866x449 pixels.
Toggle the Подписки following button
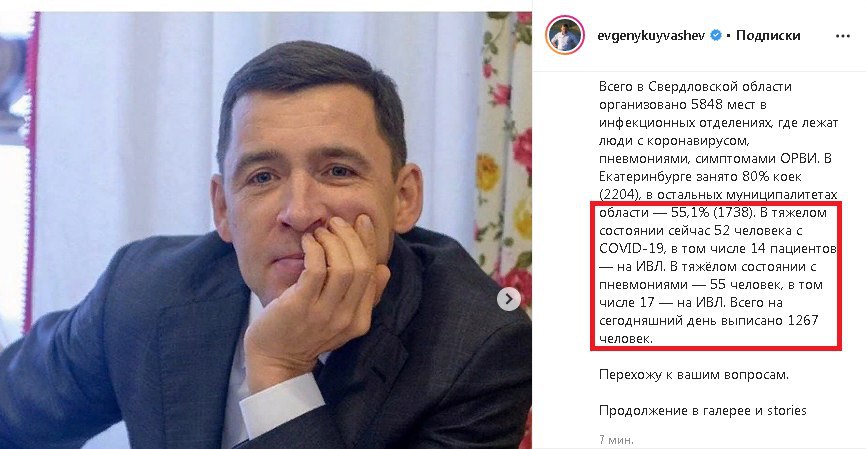point(768,35)
